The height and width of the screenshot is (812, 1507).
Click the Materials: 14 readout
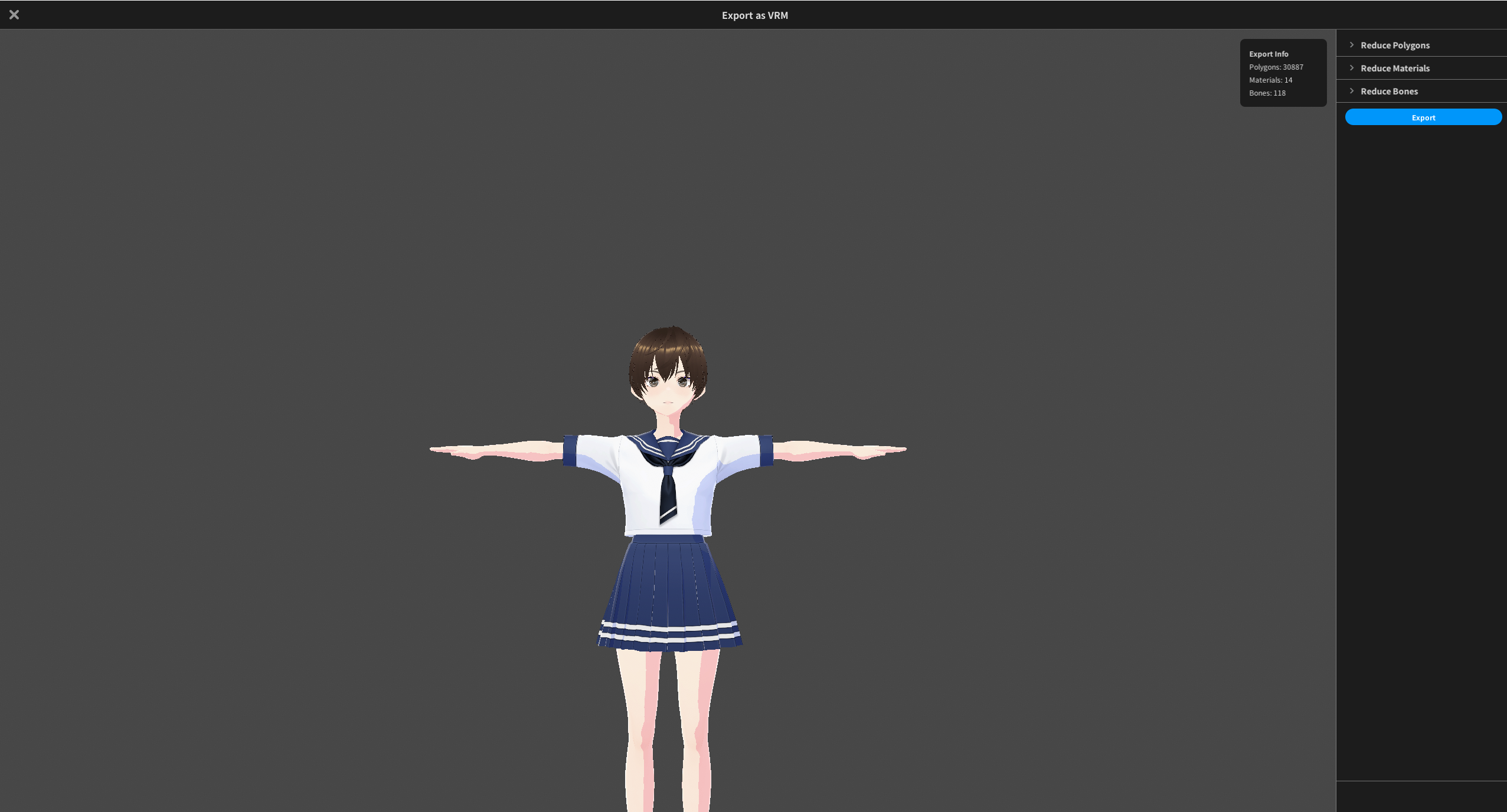coord(1270,80)
